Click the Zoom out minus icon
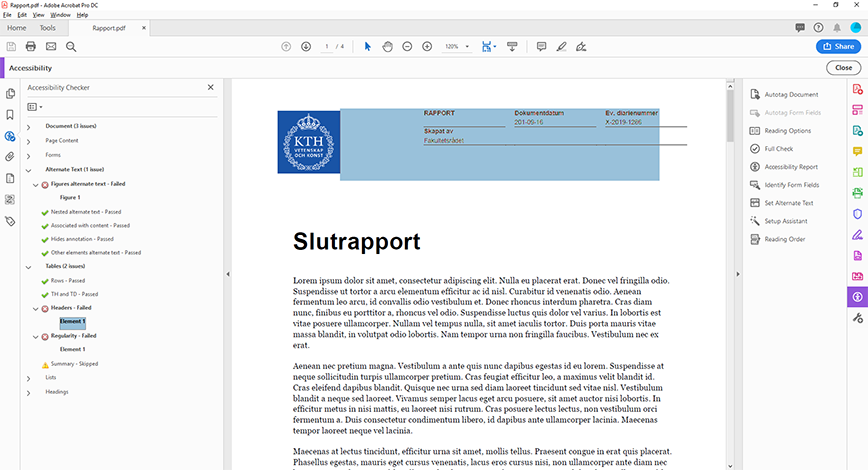This screenshot has width=868, height=470. point(407,47)
